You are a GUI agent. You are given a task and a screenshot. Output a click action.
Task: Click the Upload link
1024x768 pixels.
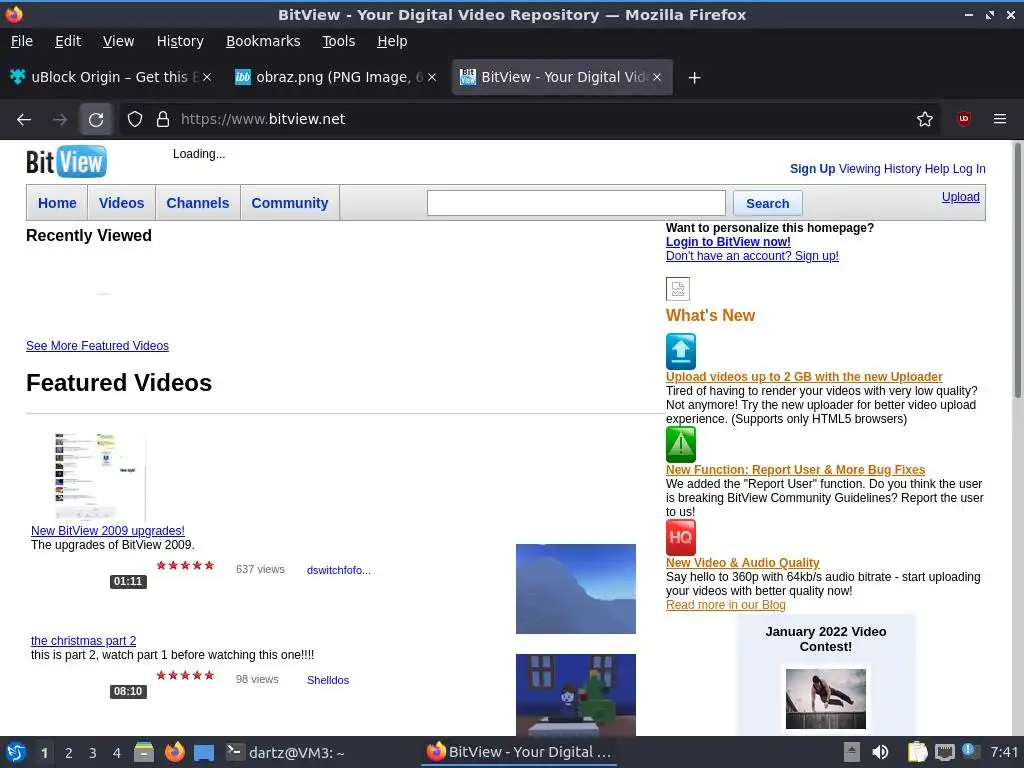click(960, 197)
